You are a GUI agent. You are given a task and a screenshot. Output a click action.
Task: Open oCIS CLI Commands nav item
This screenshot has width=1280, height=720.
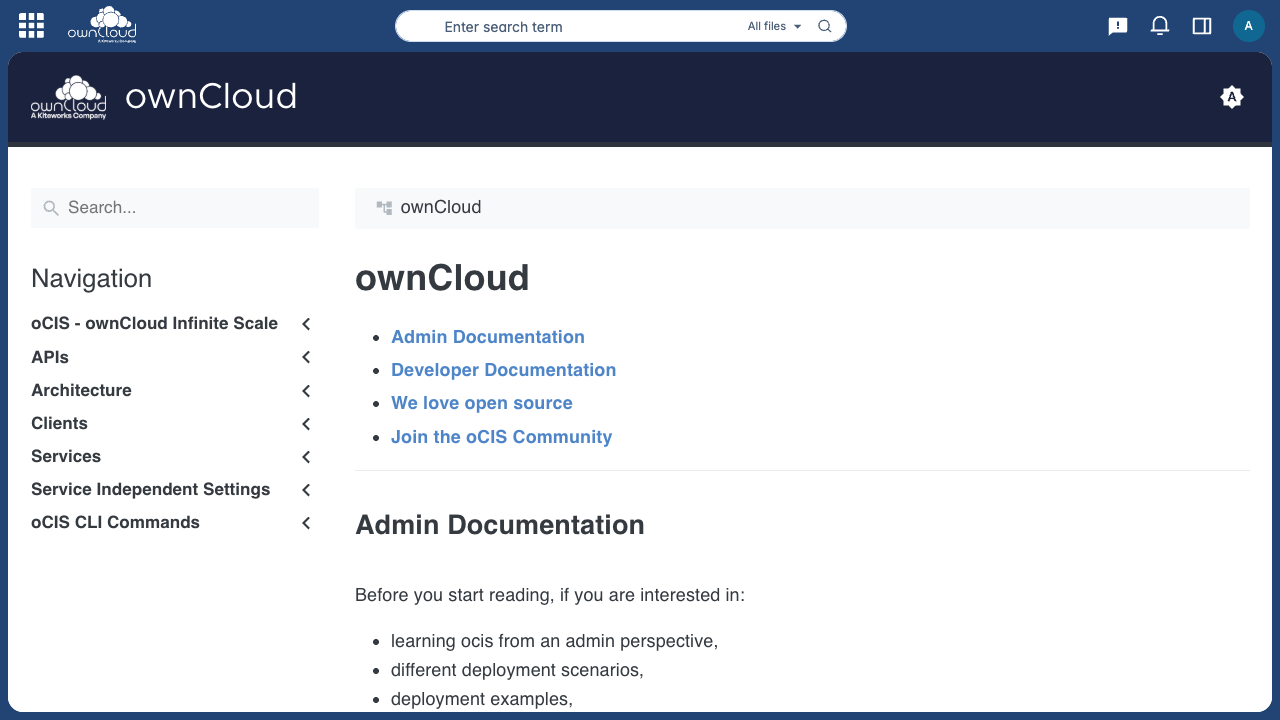point(115,522)
